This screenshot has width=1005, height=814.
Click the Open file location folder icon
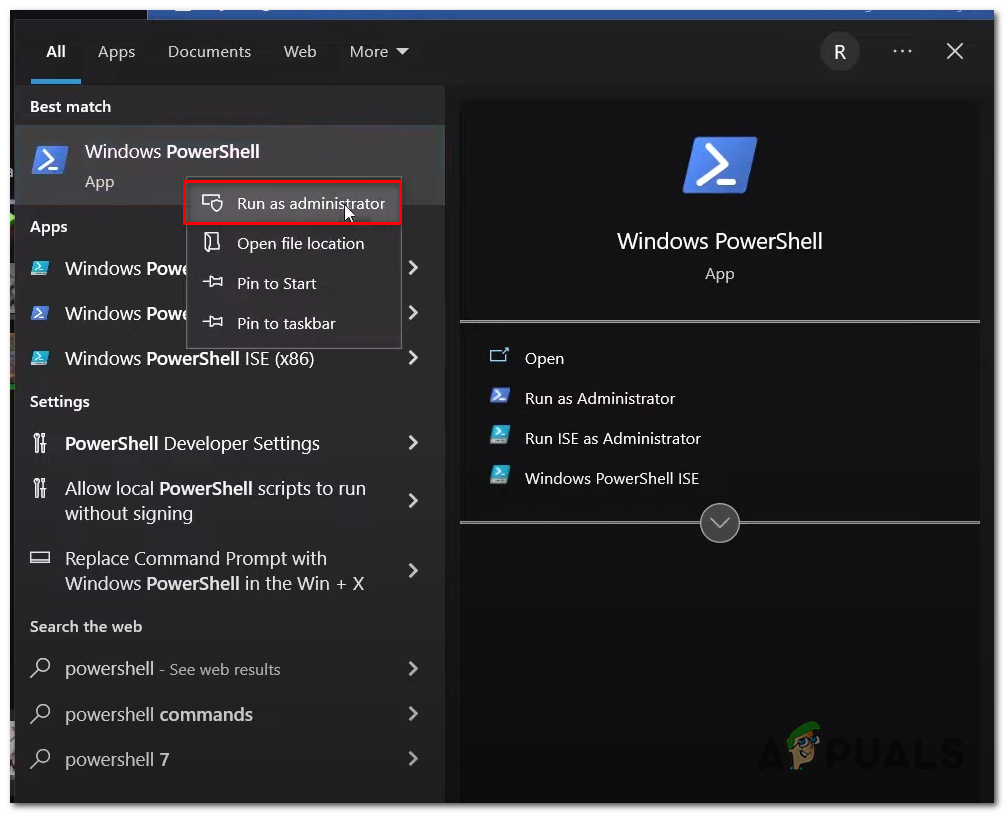click(x=212, y=242)
